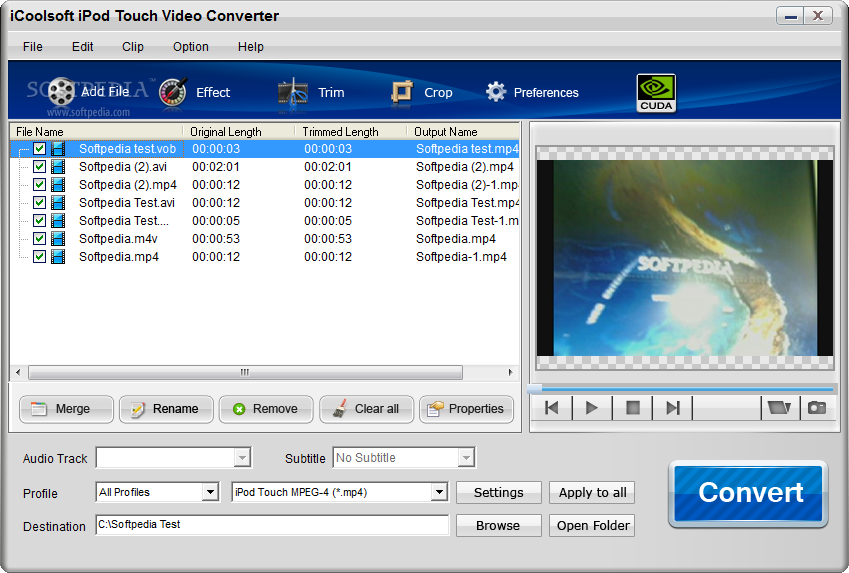Uncheck Softpedia Test.avi checkbox

[39, 203]
